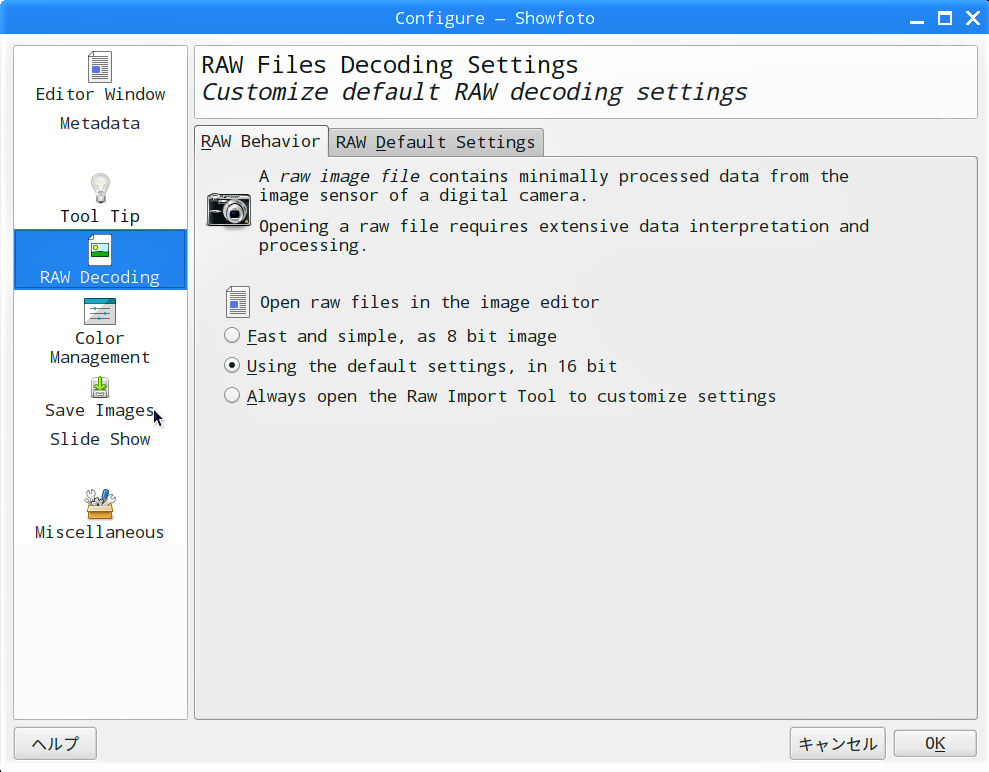Click the ヘルプ help button
The width and height of the screenshot is (989, 772).
click(56, 744)
